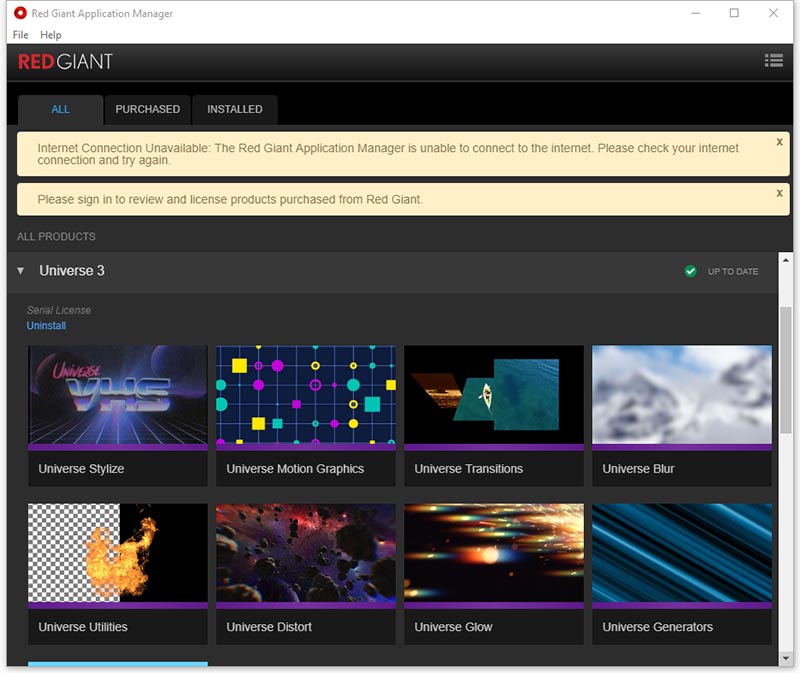Screen dimensions: 800x673
Task: Maximize the Red Giant Application Manager window
Action: pos(734,13)
